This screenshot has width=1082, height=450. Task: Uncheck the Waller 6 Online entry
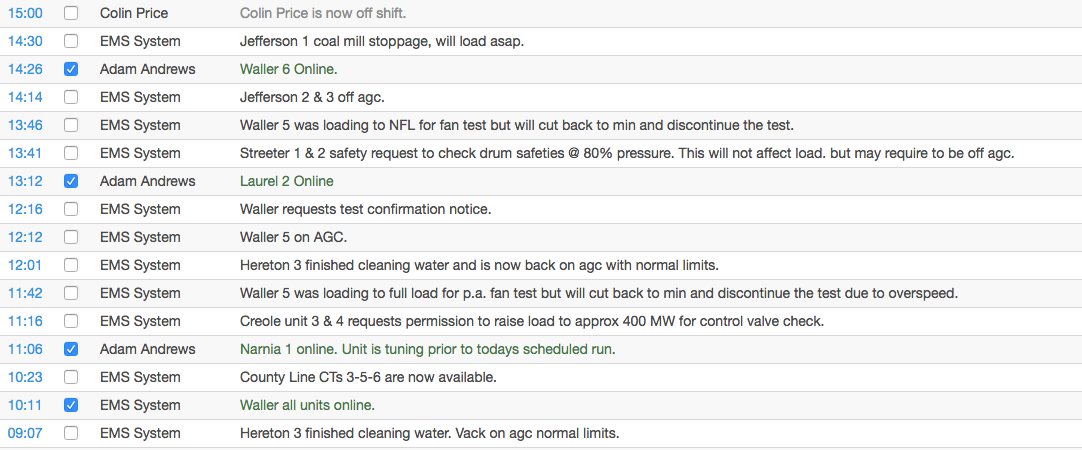[x=71, y=69]
